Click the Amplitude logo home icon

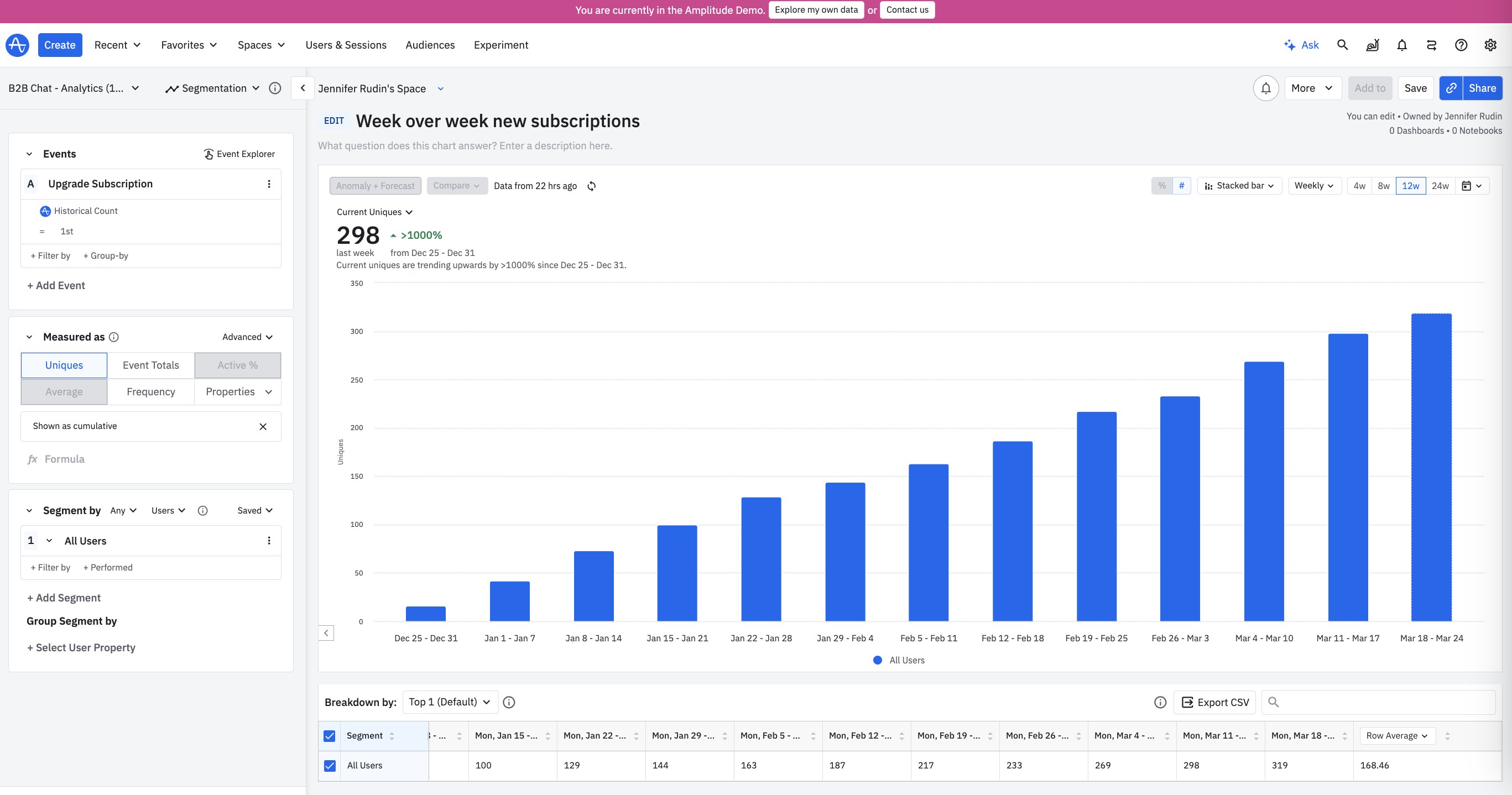(x=17, y=45)
